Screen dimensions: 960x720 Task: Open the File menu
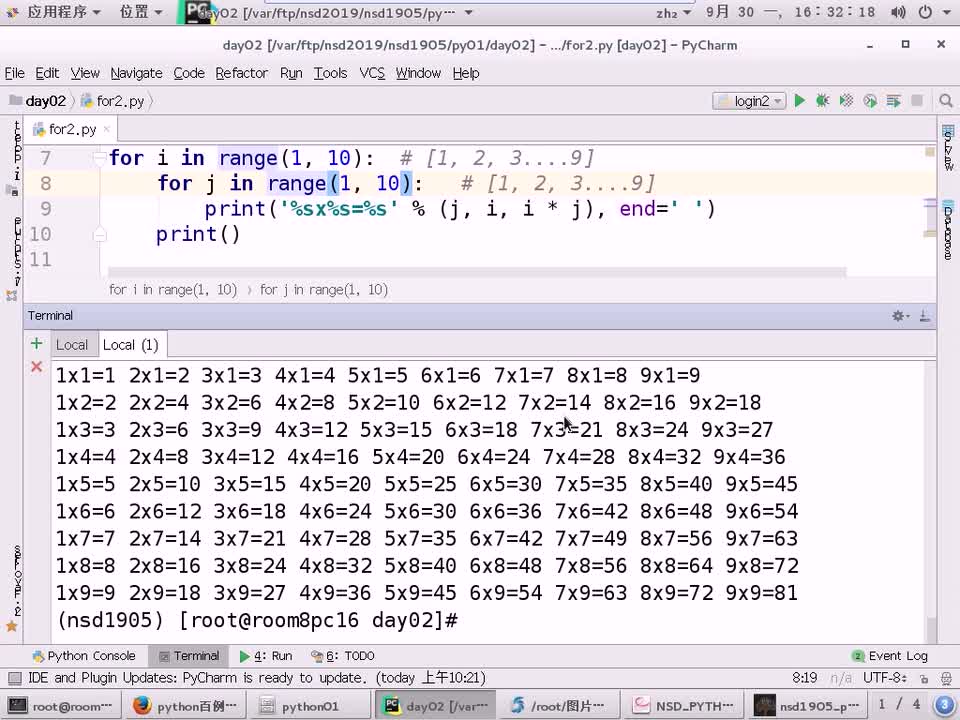click(15, 73)
